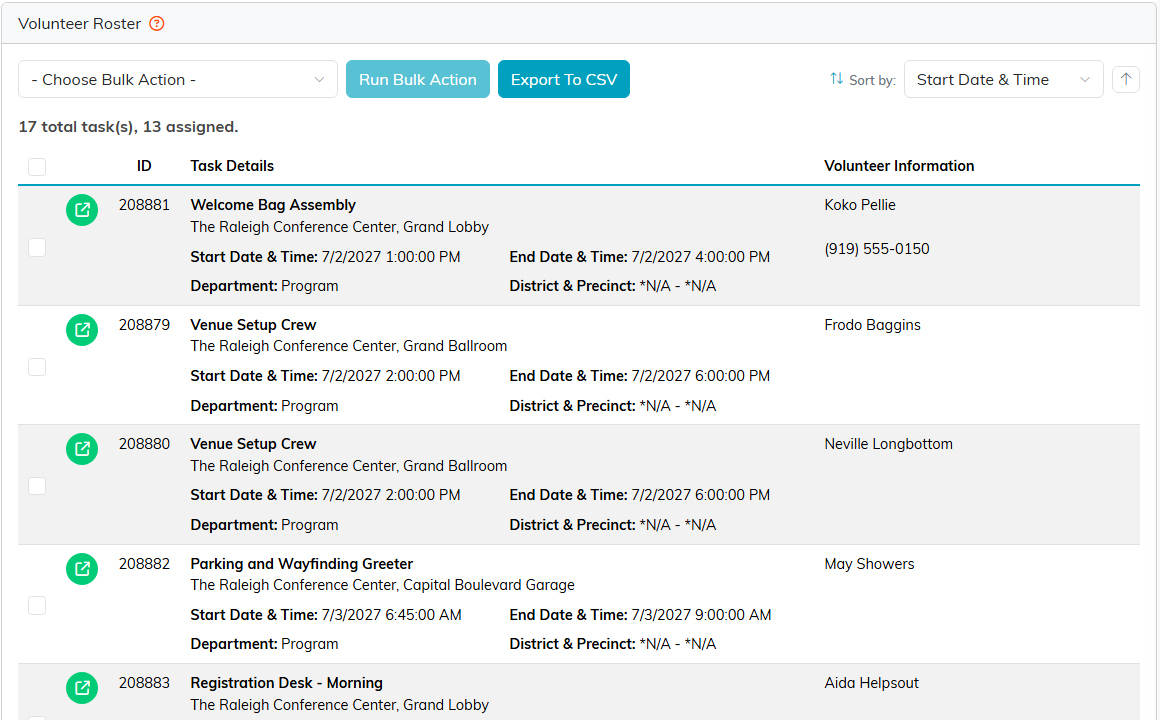Toggle ascending sort direction arrow button

tap(1126, 79)
